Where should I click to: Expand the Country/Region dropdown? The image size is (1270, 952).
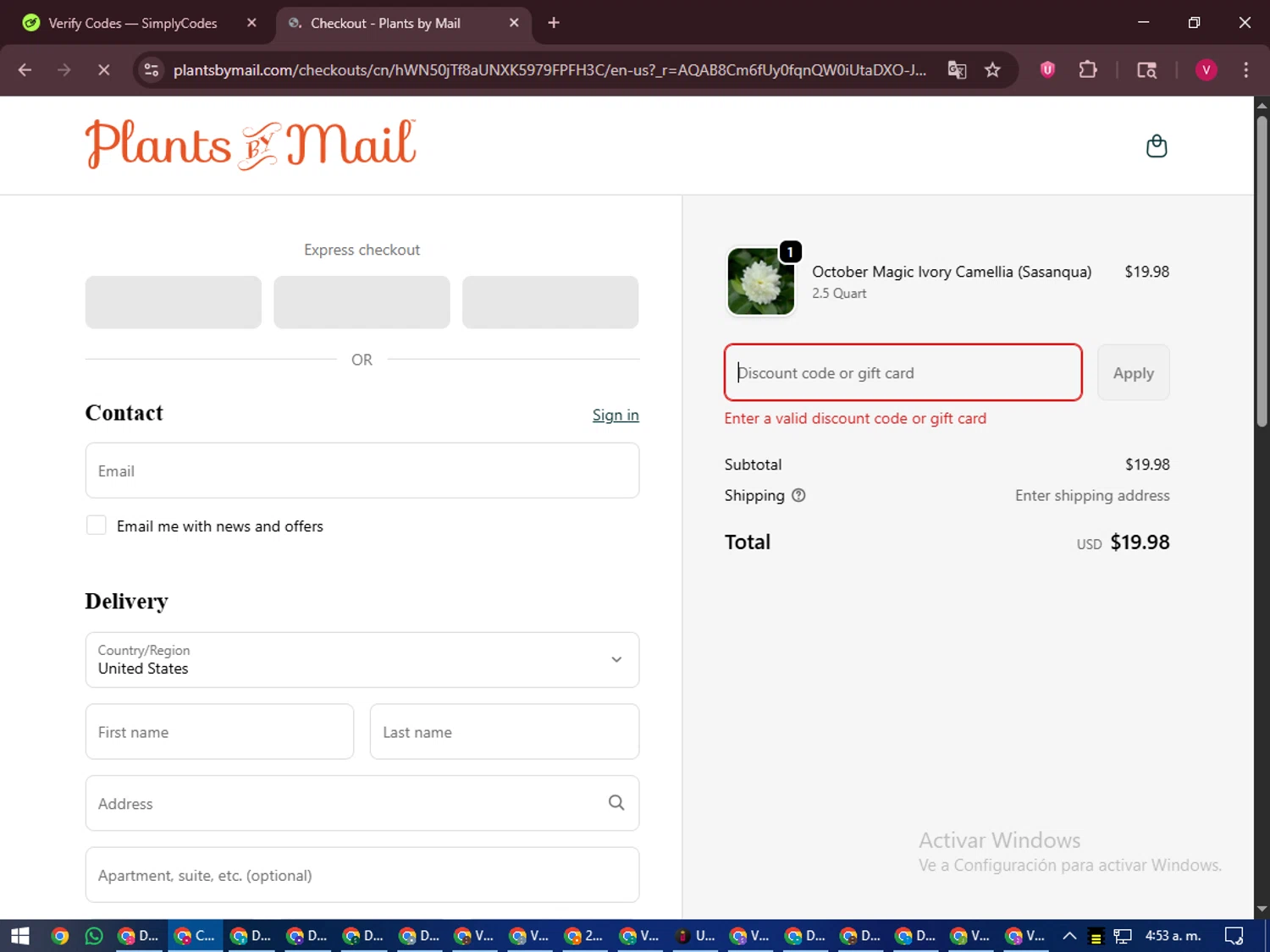362,660
